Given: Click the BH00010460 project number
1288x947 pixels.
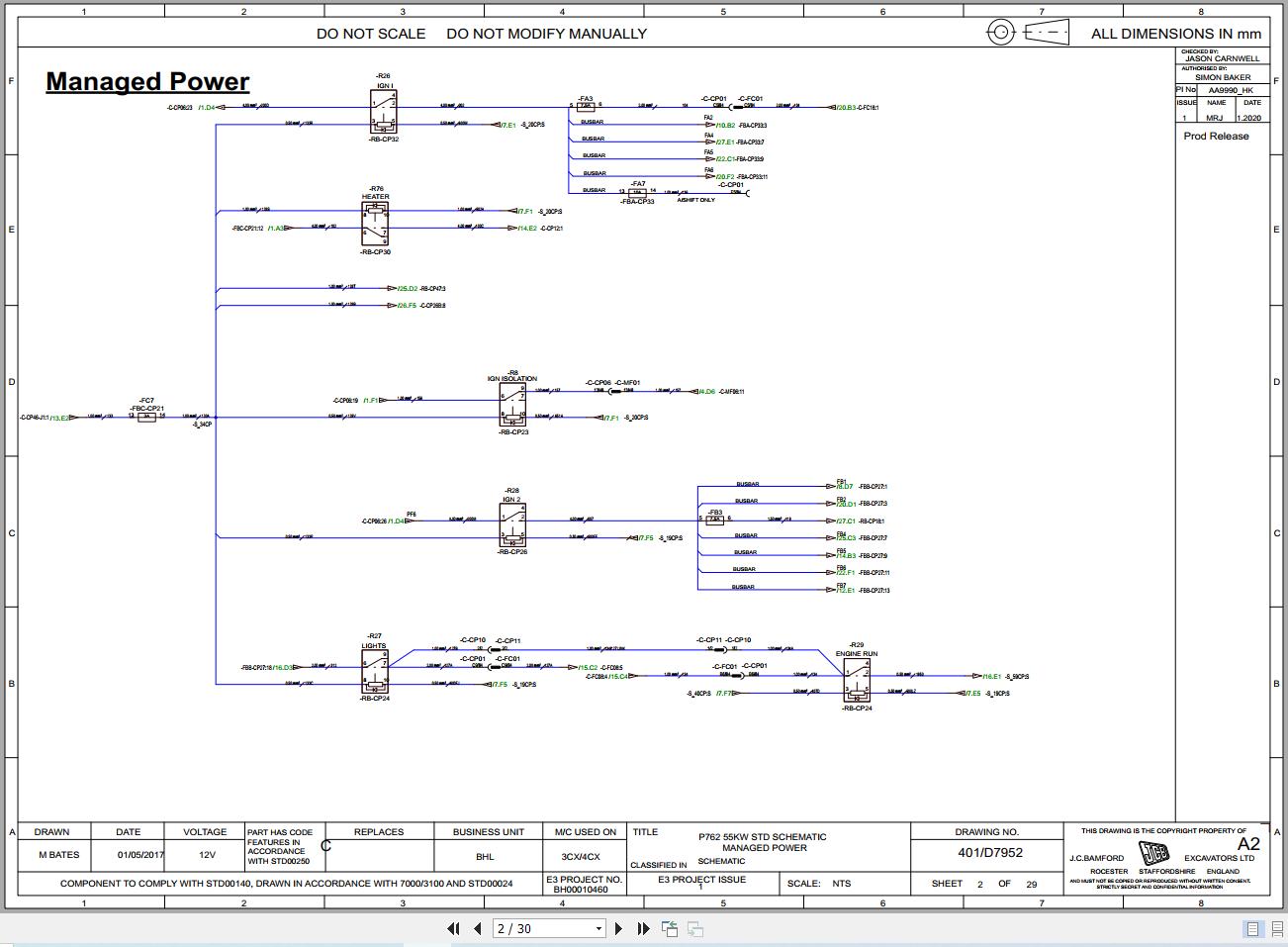Looking at the screenshot, I should [581, 890].
